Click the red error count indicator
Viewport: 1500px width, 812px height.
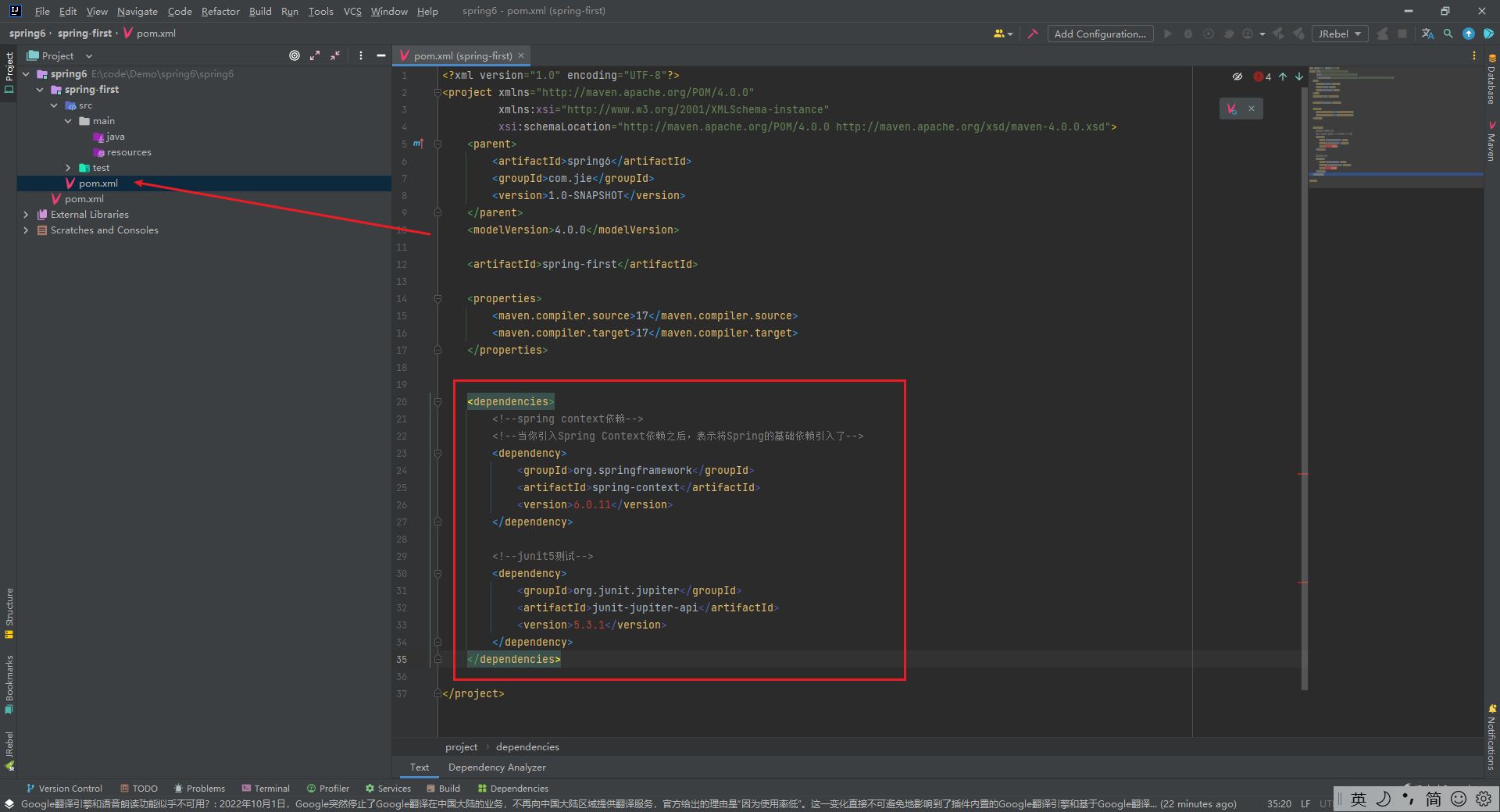[1262, 77]
